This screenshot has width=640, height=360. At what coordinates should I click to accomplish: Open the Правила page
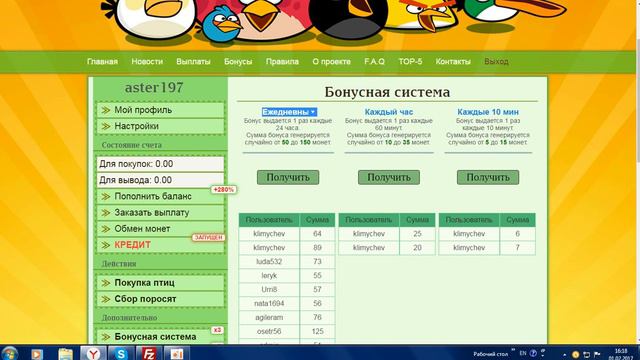282,62
